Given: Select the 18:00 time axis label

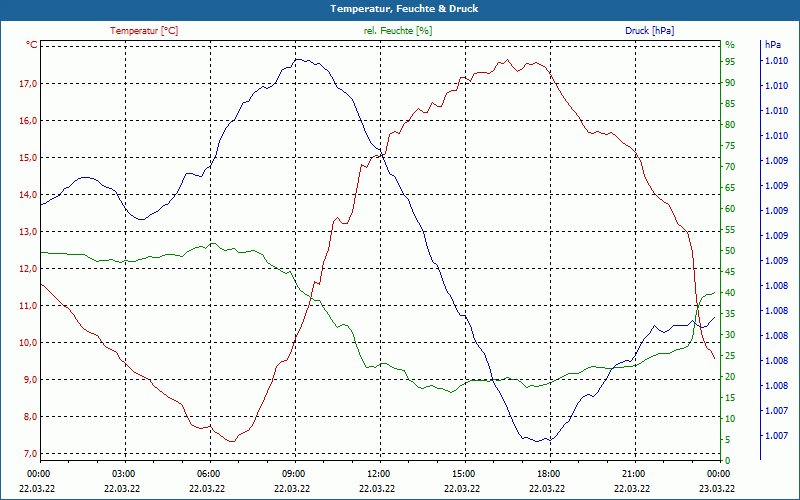Looking at the screenshot, I should 548,473.
